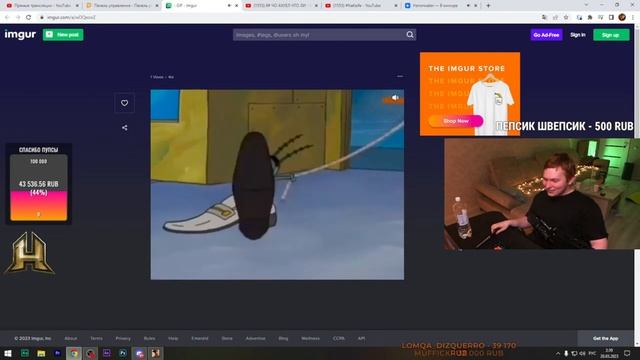This screenshot has width=640, height=360.
Task: Open the Go Ad-Free offer
Action: tap(546, 35)
